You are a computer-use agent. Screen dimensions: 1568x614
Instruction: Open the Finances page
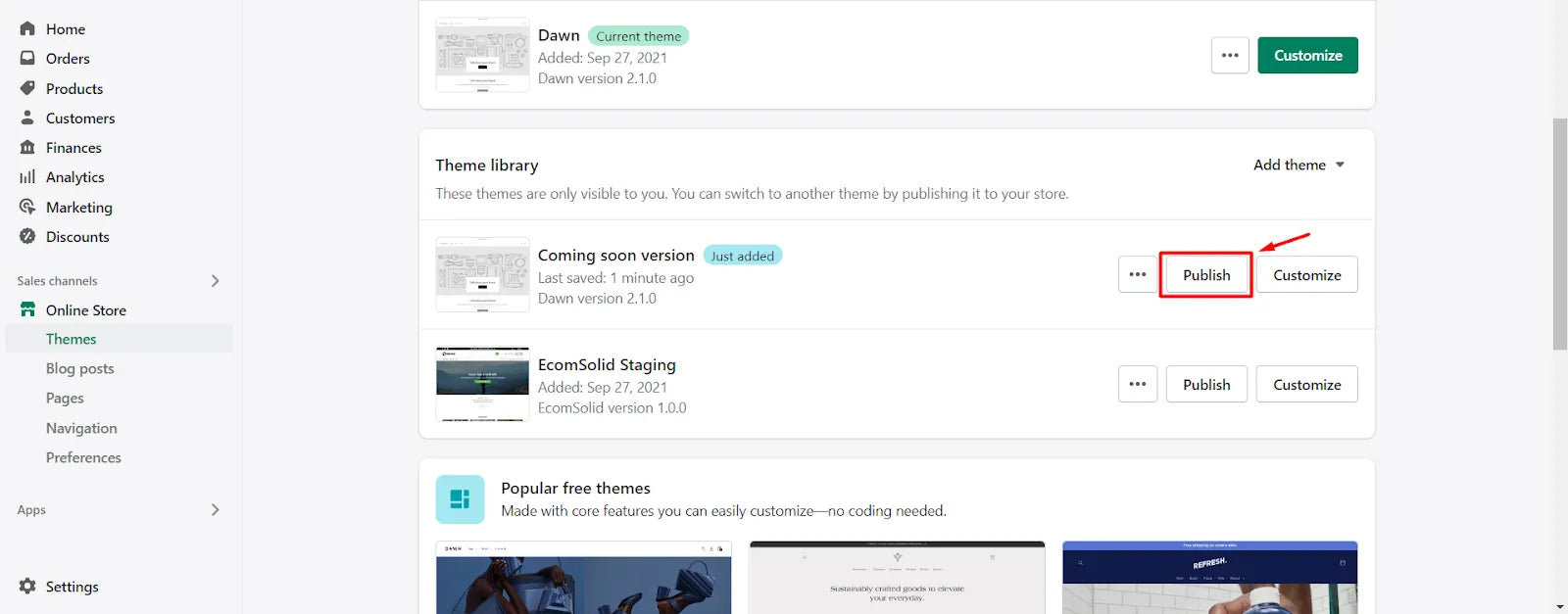tap(73, 147)
